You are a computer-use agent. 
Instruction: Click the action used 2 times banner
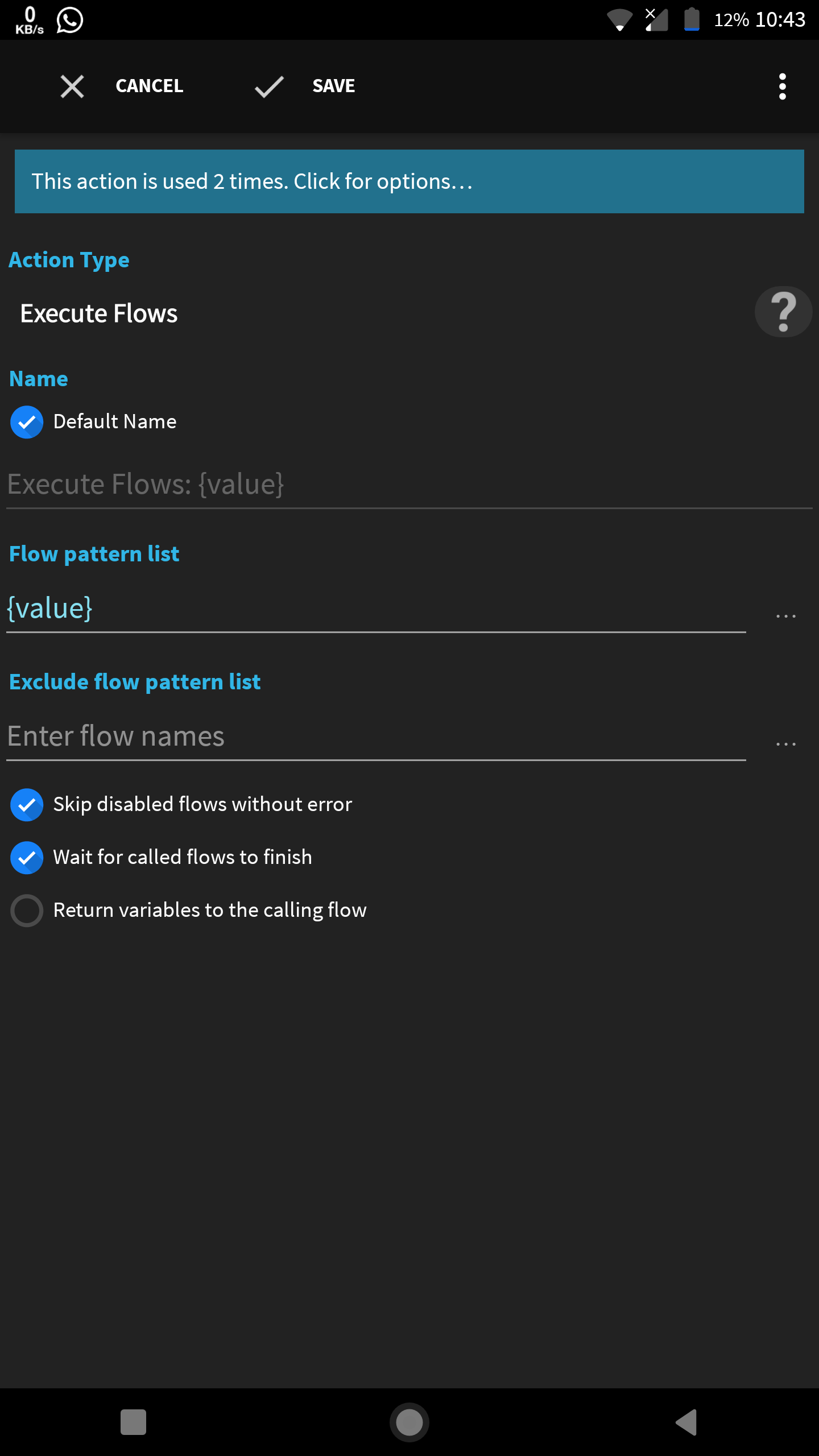(x=409, y=181)
